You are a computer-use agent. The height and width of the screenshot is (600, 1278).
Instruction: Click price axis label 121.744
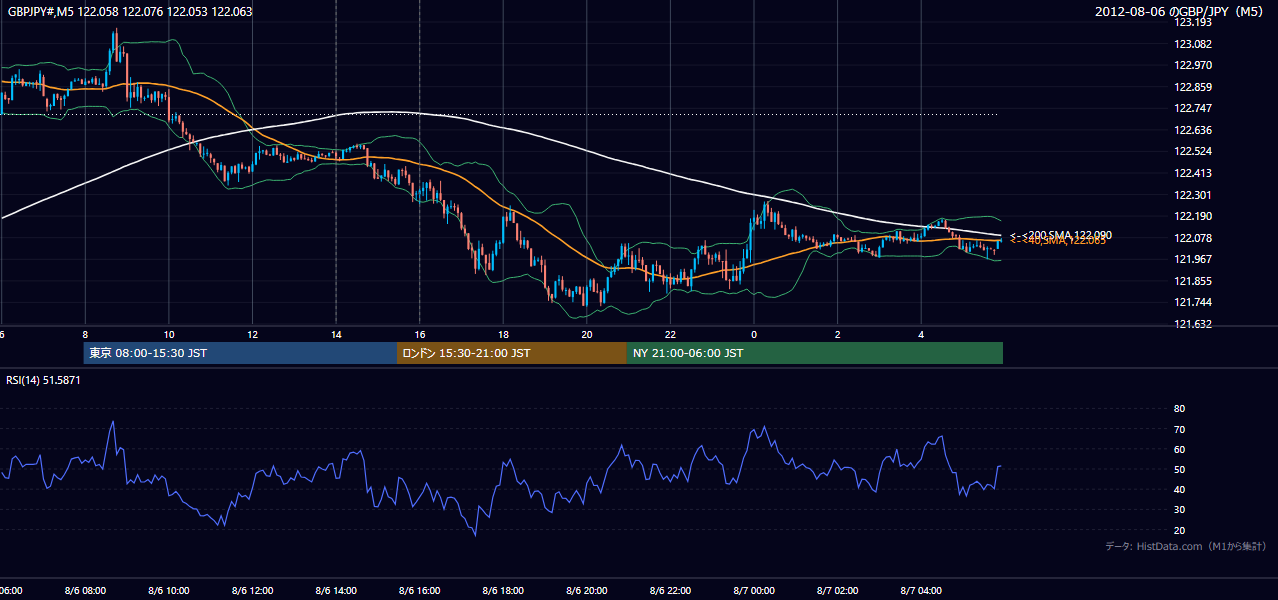(x=1192, y=302)
